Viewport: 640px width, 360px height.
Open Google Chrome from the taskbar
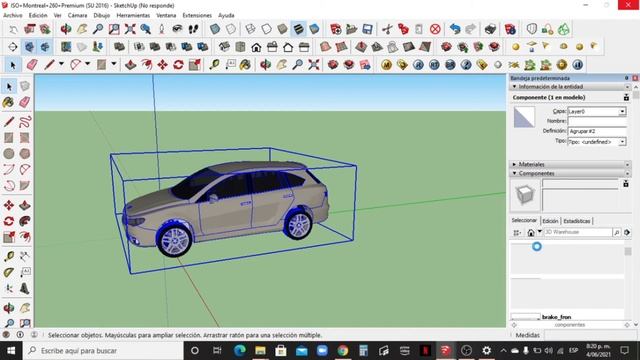(343, 350)
